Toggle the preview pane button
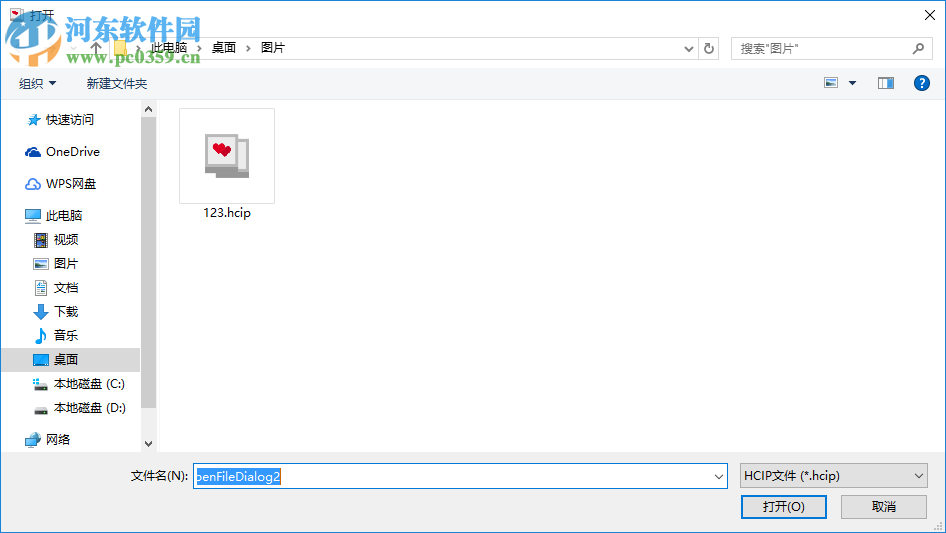946x533 pixels. pos(886,83)
